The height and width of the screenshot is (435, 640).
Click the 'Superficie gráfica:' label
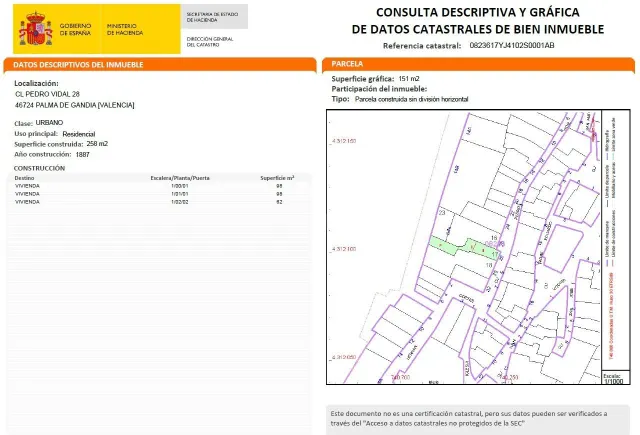pyautogui.click(x=363, y=79)
